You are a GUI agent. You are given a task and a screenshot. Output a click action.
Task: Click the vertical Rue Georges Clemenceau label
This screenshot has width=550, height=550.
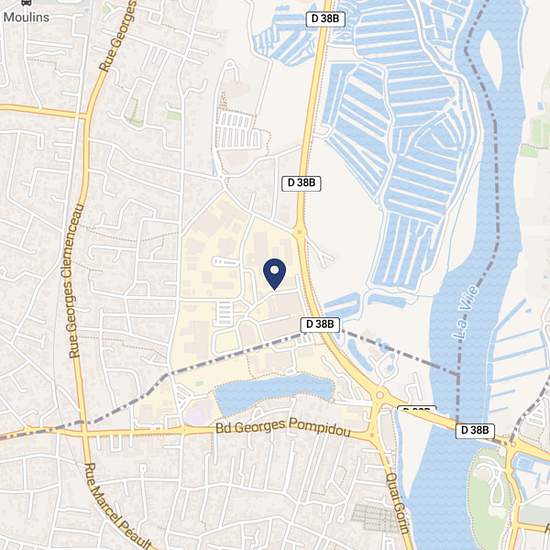point(76,280)
